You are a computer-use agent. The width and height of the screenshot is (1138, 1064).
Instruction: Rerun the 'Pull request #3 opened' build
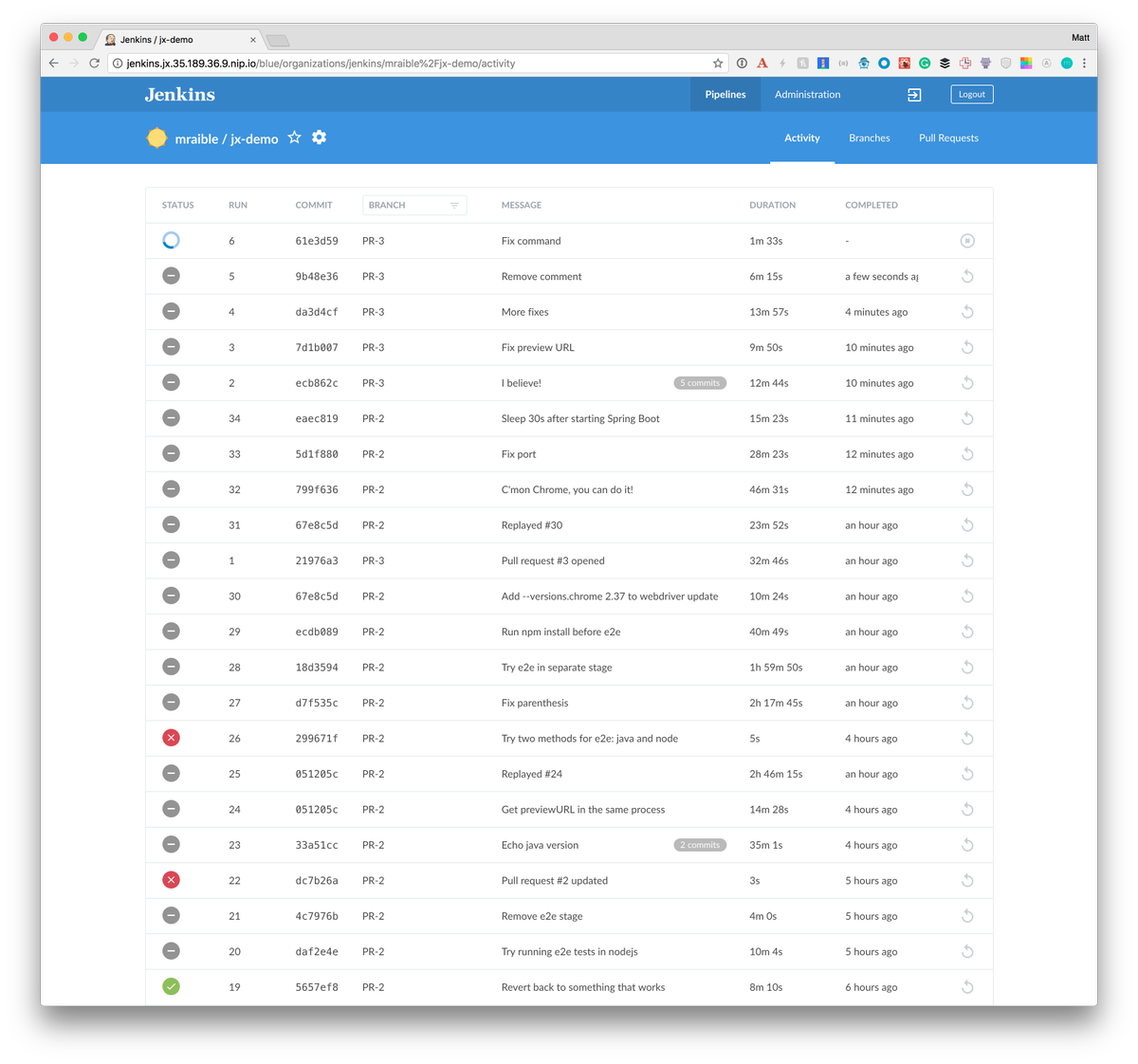pyautogui.click(x=967, y=560)
